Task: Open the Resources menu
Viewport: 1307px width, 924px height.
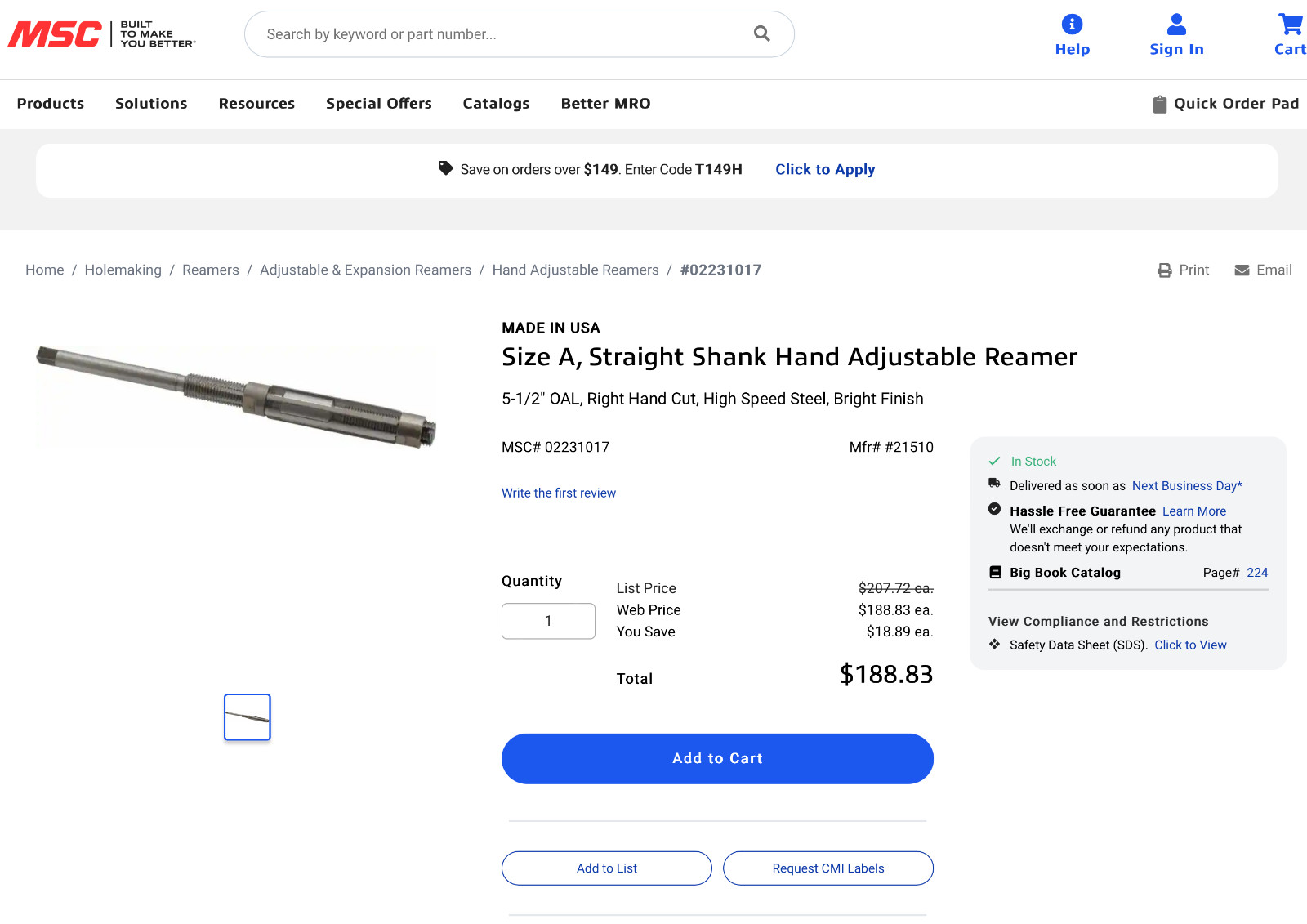Action: coord(256,104)
